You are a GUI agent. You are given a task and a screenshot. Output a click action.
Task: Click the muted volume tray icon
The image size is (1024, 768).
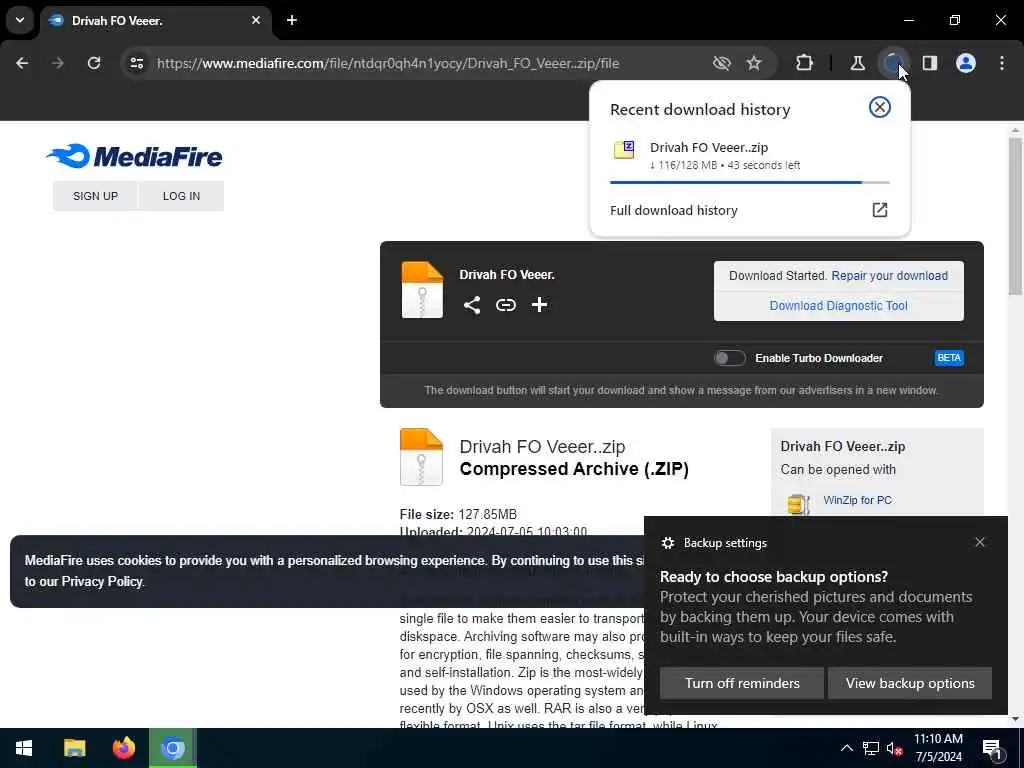pyautogui.click(x=894, y=748)
